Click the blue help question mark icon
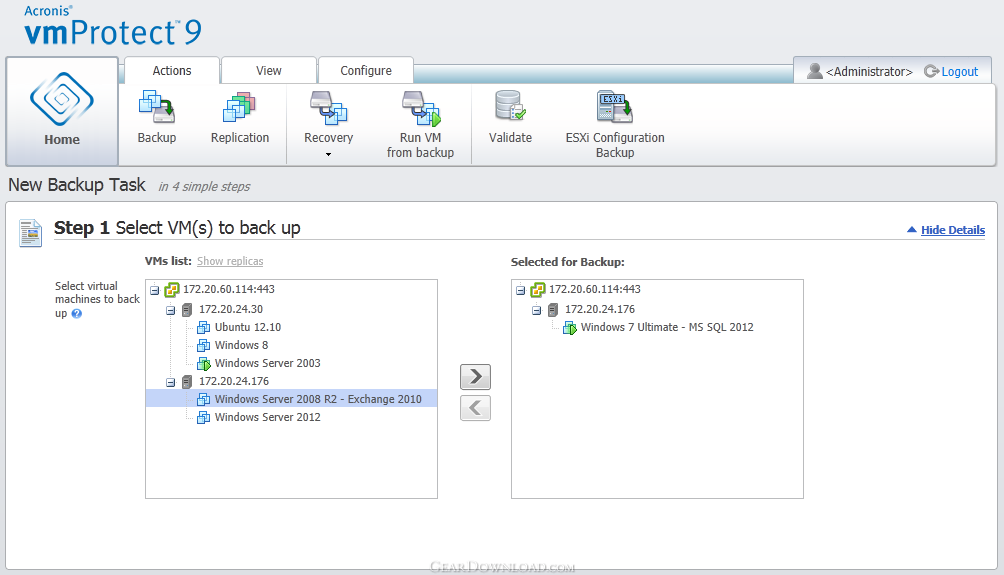The image size is (1004, 575). pos(77,314)
